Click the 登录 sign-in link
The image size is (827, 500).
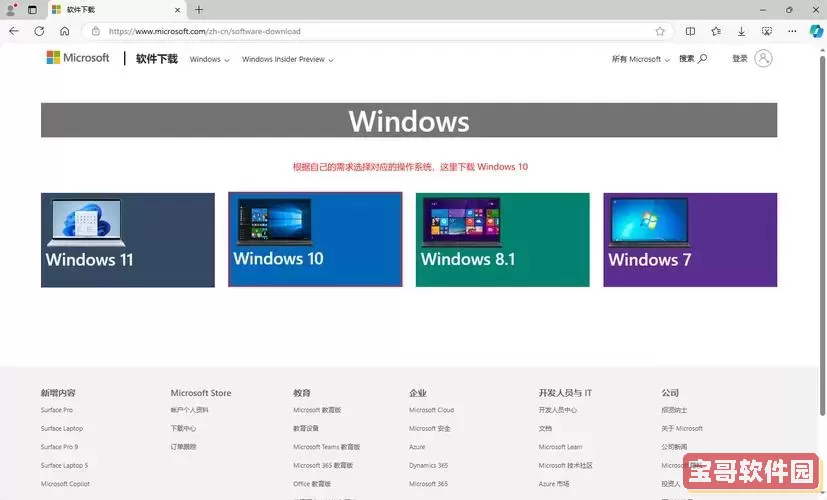point(739,59)
